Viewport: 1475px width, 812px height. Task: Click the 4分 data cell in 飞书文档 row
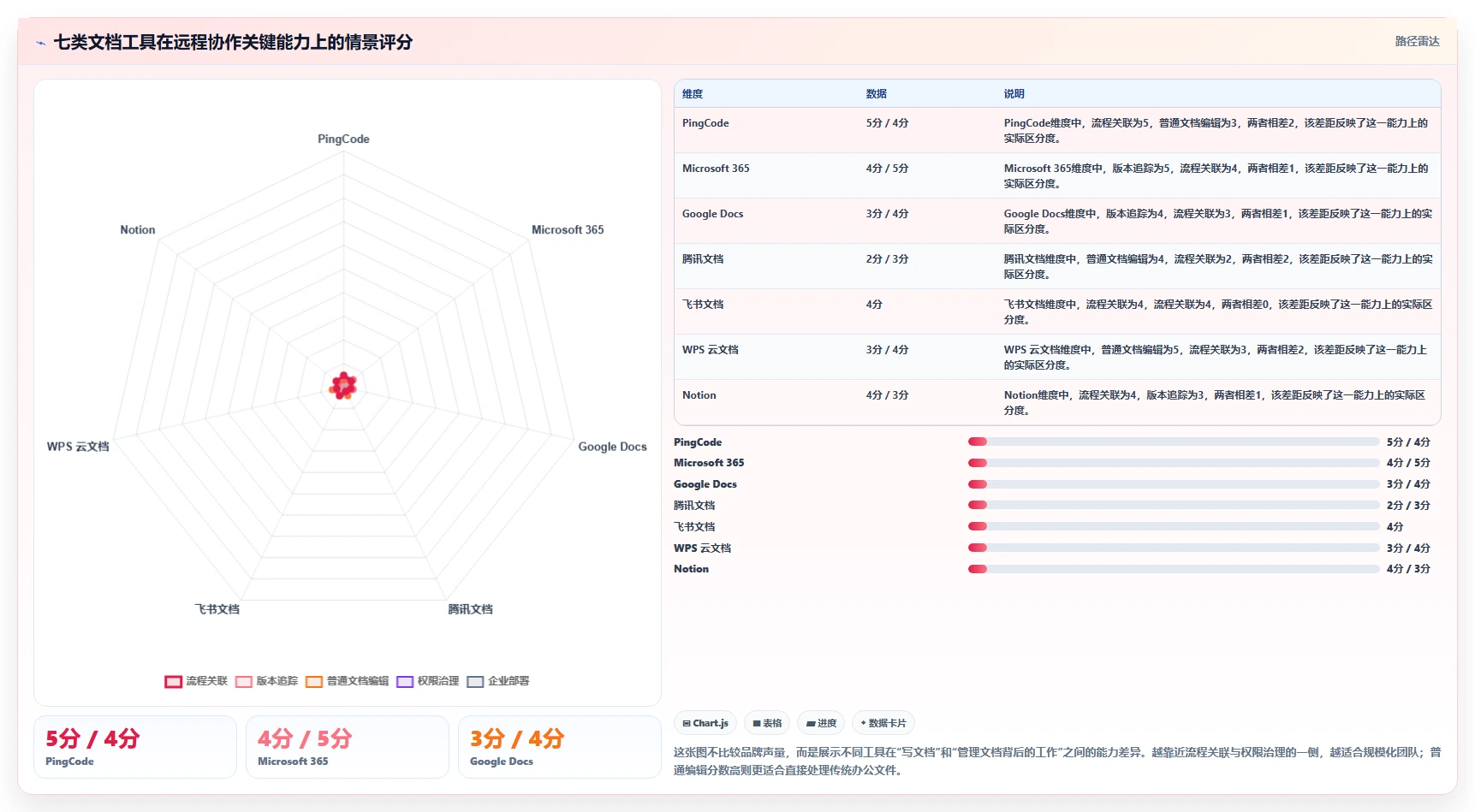(874, 305)
